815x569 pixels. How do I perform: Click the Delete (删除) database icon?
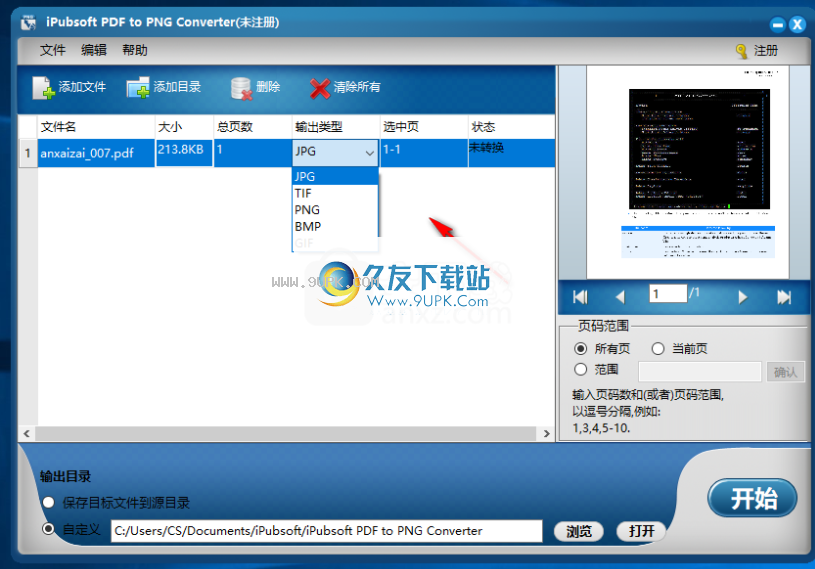click(241, 88)
